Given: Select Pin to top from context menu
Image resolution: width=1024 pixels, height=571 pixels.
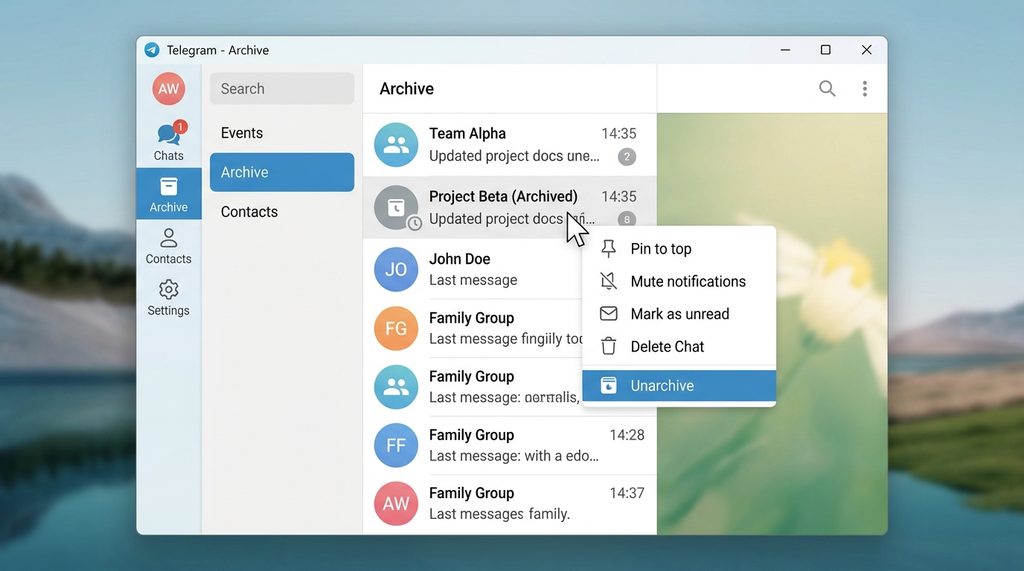Looking at the screenshot, I should 660,249.
